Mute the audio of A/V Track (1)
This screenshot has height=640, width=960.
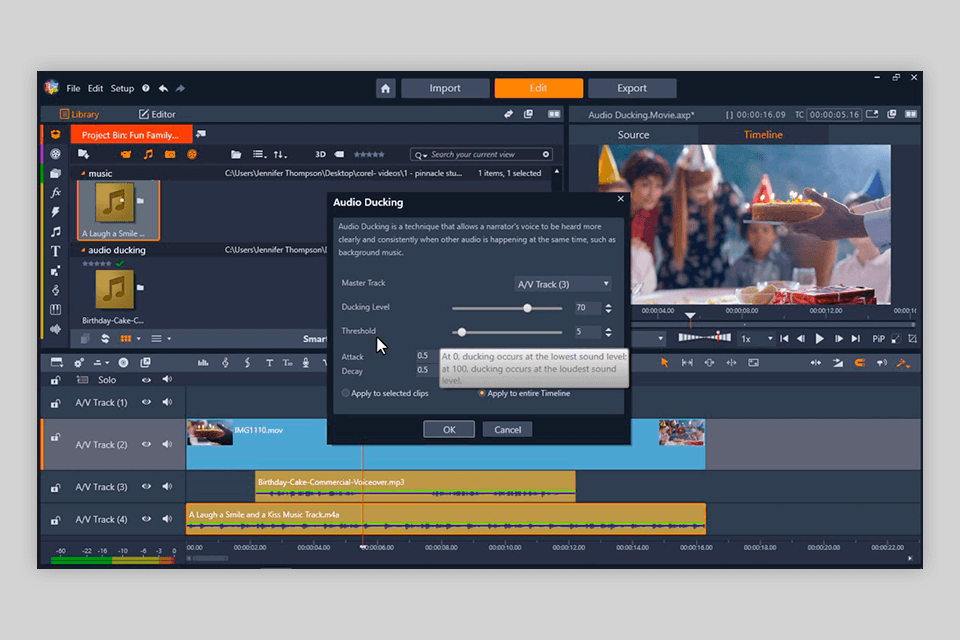(x=167, y=402)
